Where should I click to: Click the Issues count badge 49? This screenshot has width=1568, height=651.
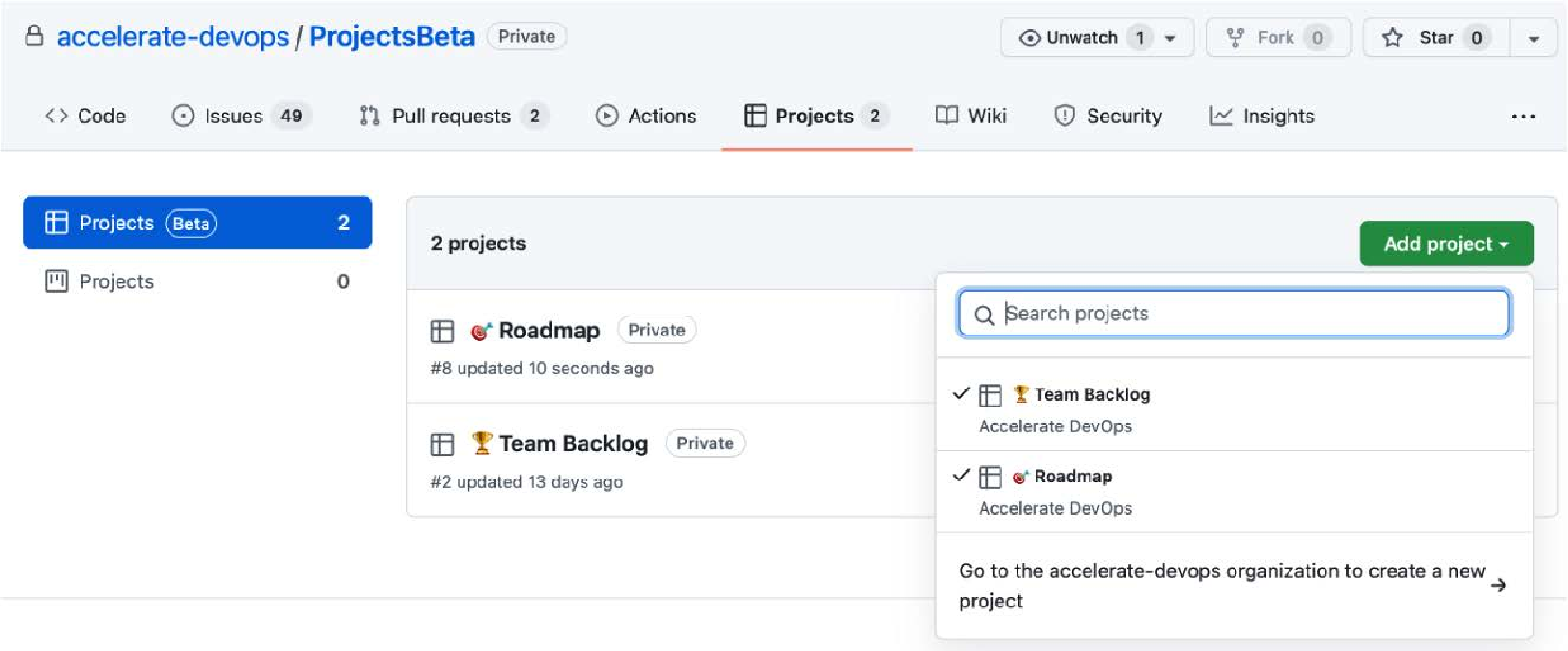pyautogui.click(x=291, y=116)
